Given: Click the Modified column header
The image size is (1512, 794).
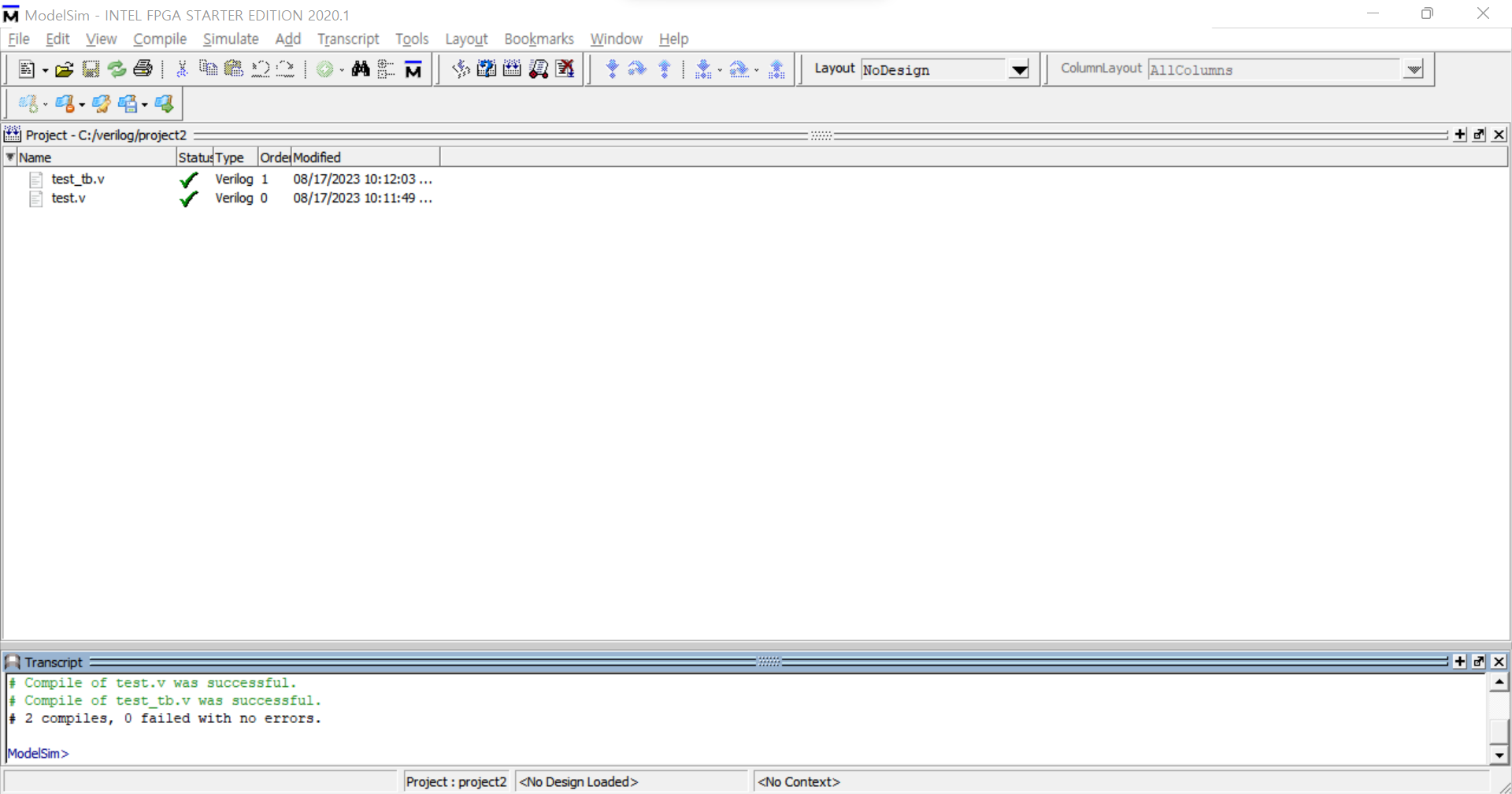Looking at the screenshot, I should pos(365,158).
